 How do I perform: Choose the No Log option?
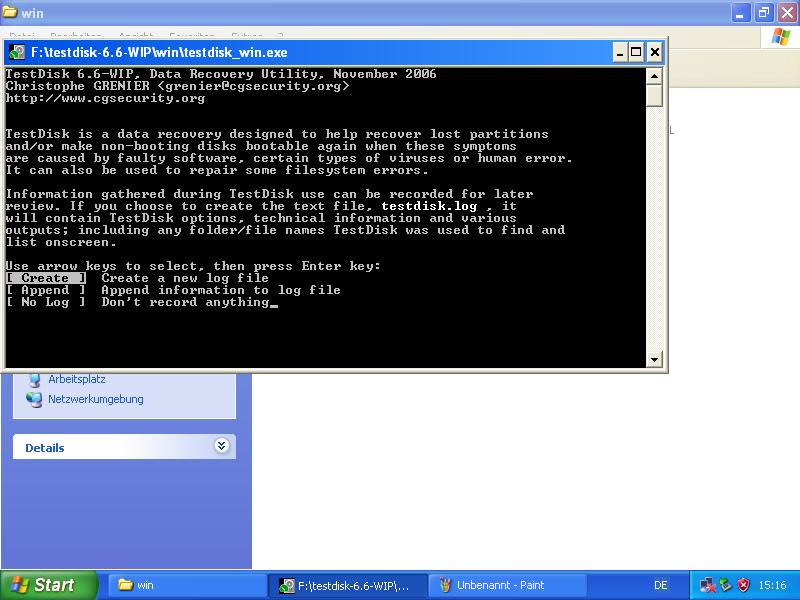(x=46, y=302)
